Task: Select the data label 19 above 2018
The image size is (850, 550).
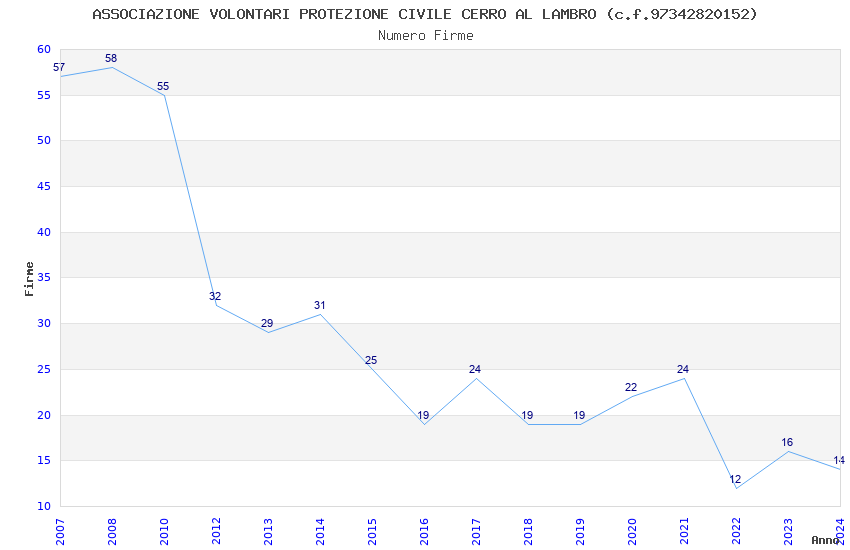Action: coord(527,415)
